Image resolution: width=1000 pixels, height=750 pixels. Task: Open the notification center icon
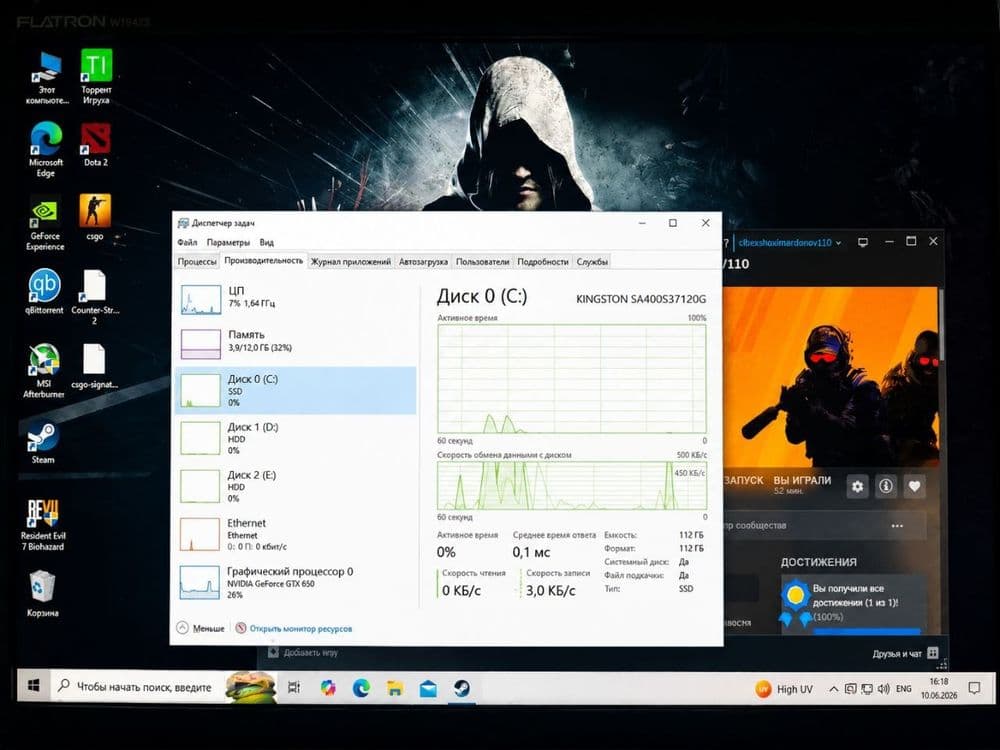point(974,688)
